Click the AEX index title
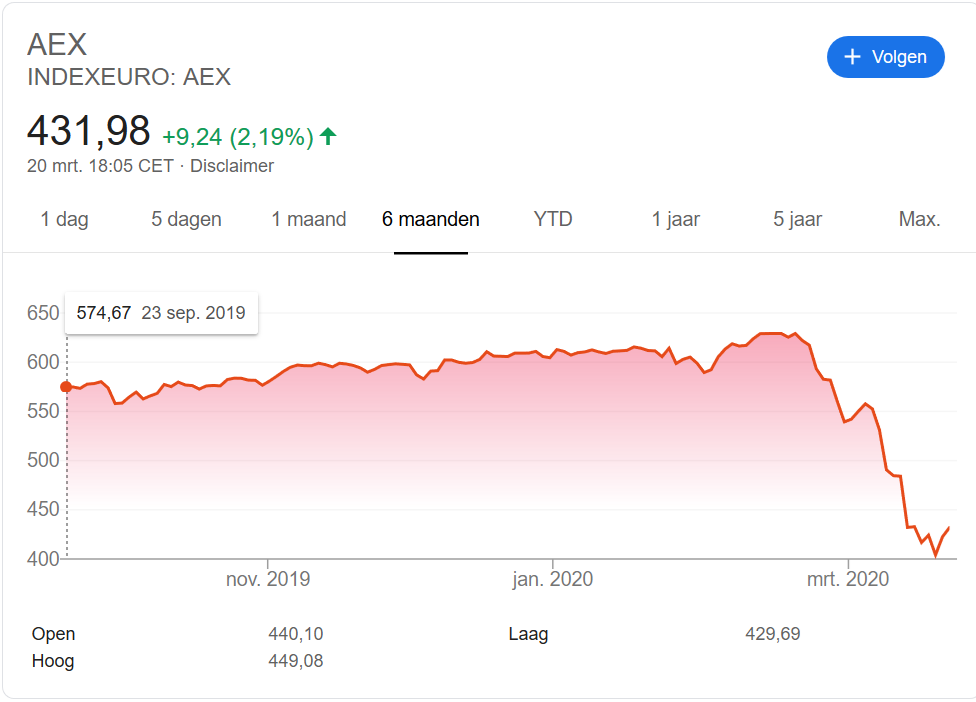Screen dimensions: 976x702 point(58,44)
